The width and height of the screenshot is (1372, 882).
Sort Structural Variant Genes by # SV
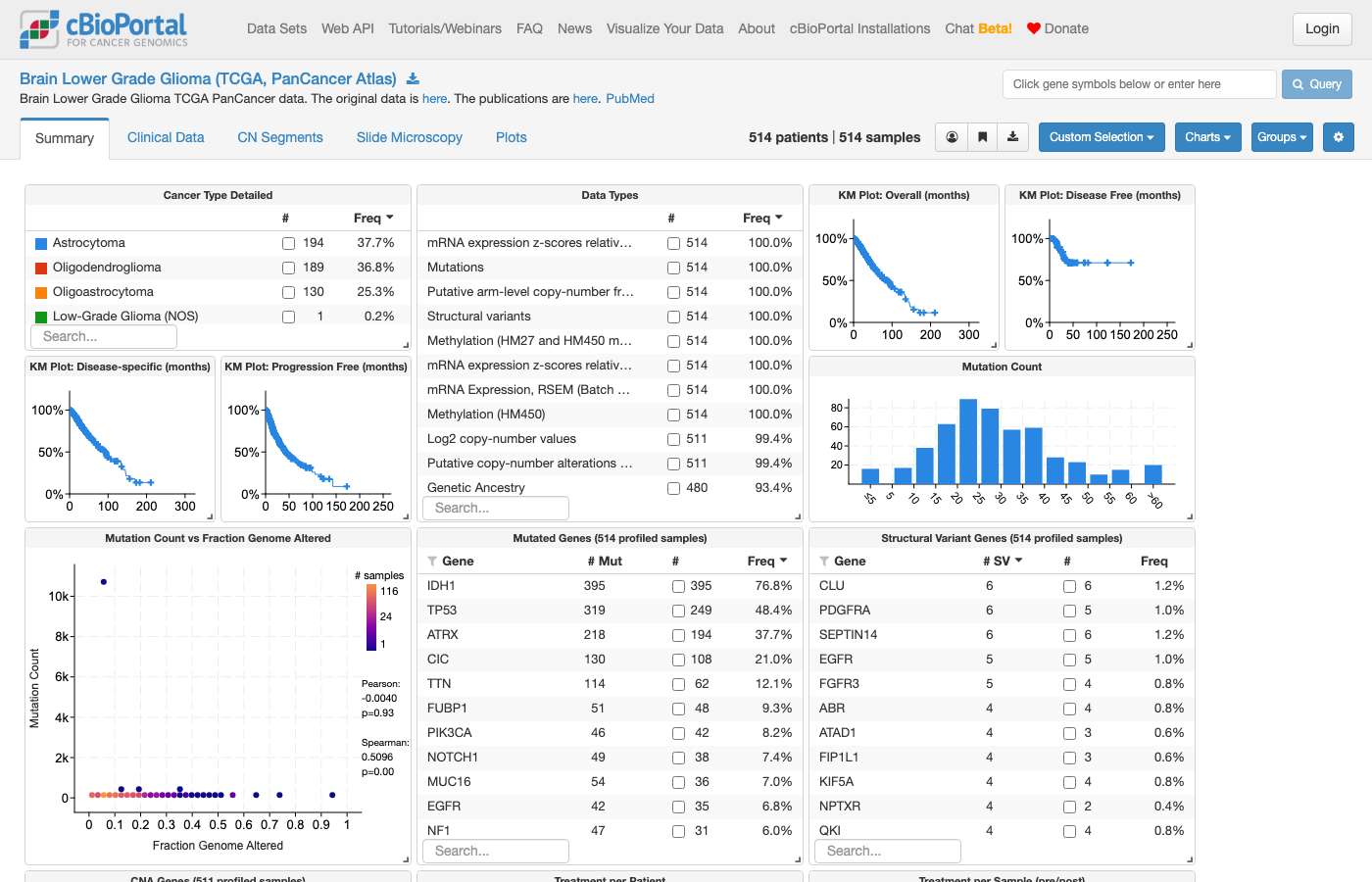(x=1003, y=561)
